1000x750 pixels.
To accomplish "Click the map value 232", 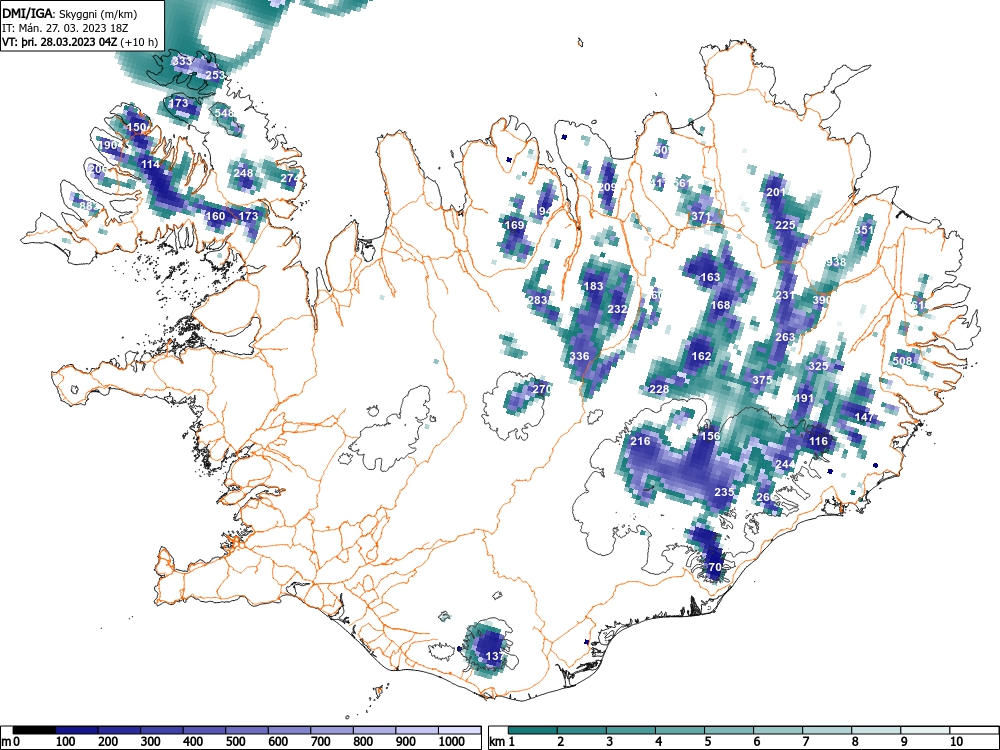I will pos(617,309).
